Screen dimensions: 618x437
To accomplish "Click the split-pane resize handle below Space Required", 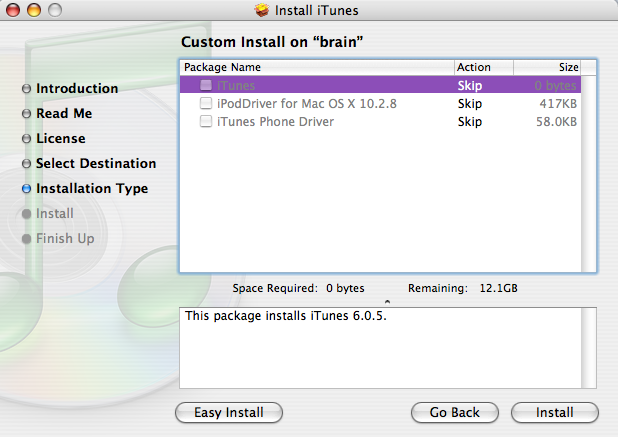I will point(387,302).
